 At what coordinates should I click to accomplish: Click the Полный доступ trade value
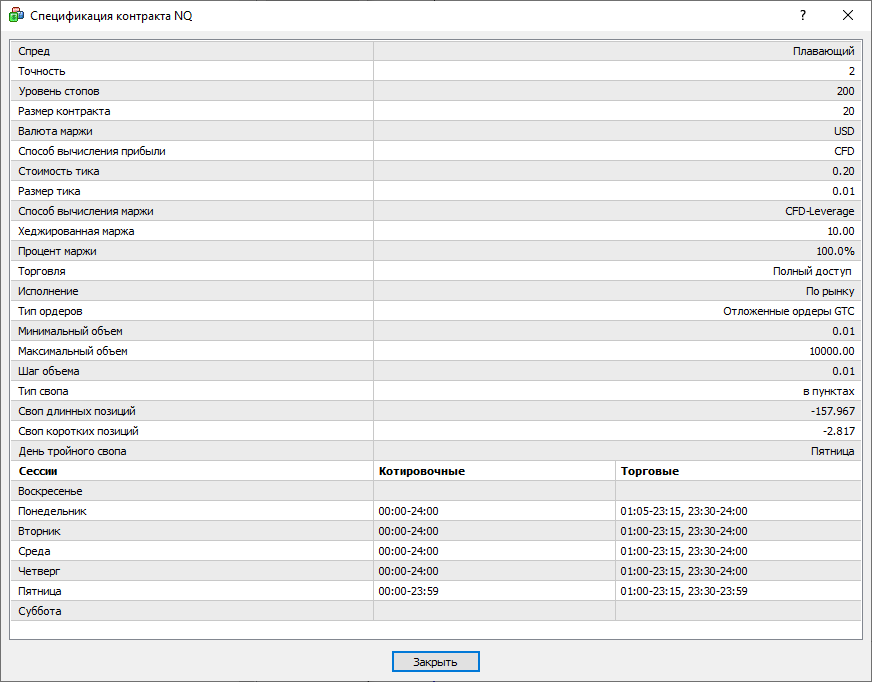(811, 271)
